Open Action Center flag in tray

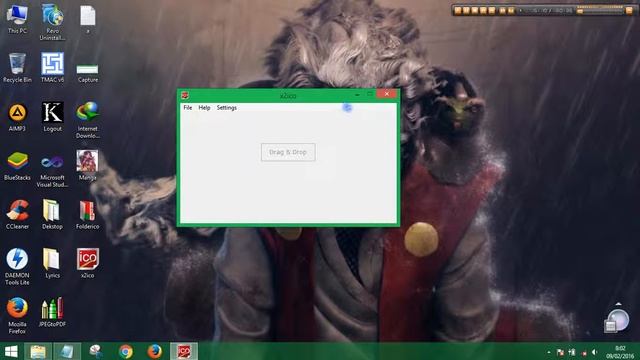(560, 352)
